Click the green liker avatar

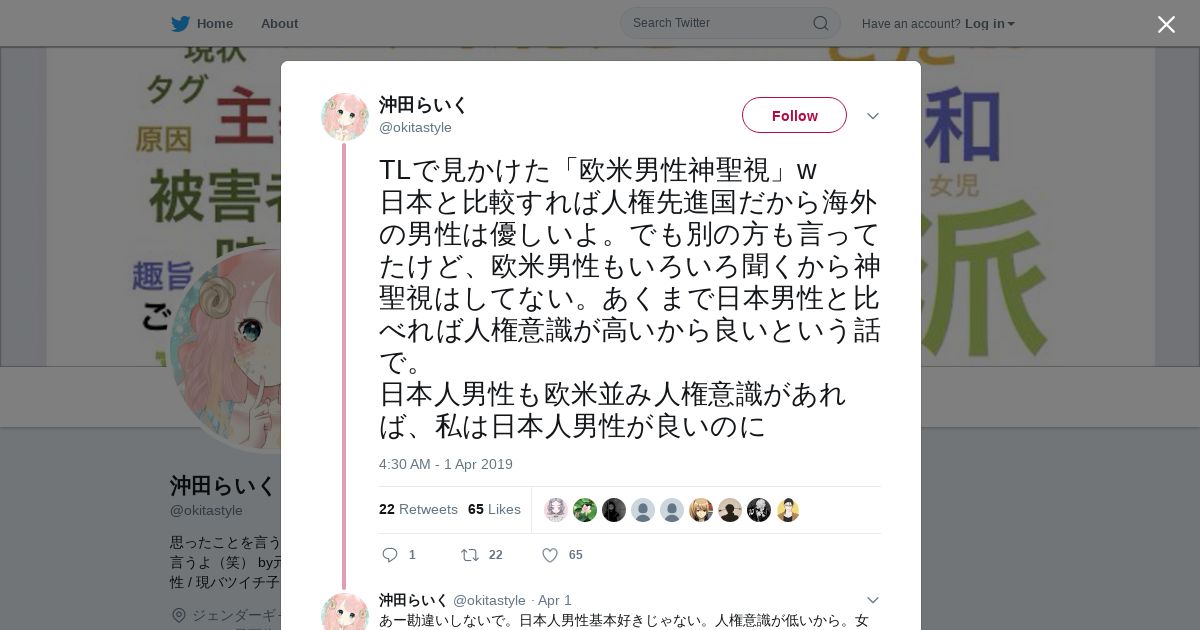click(x=585, y=510)
